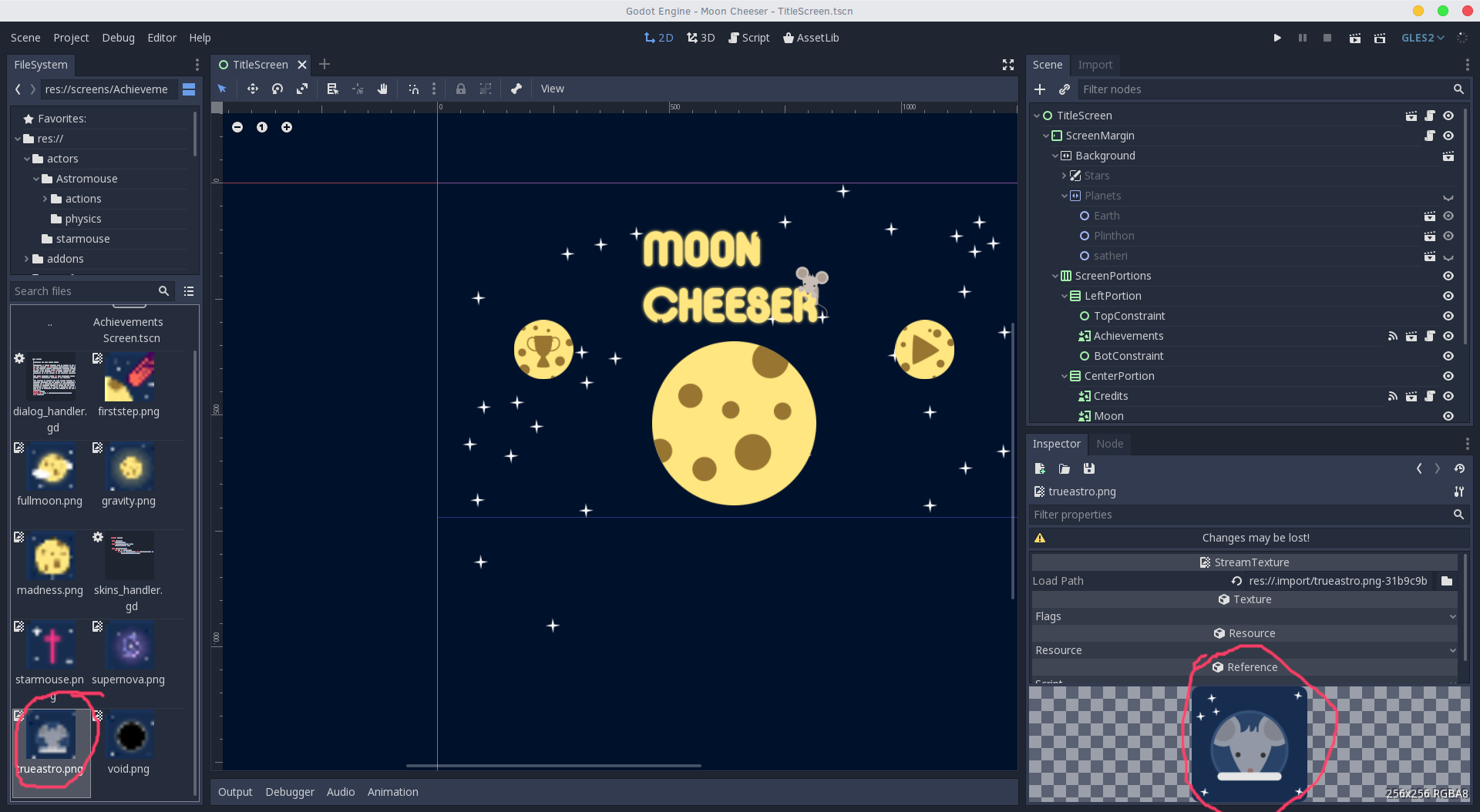Select the Rotate mode tool
Image resolution: width=1480 pixels, height=812 pixels.
click(277, 89)
